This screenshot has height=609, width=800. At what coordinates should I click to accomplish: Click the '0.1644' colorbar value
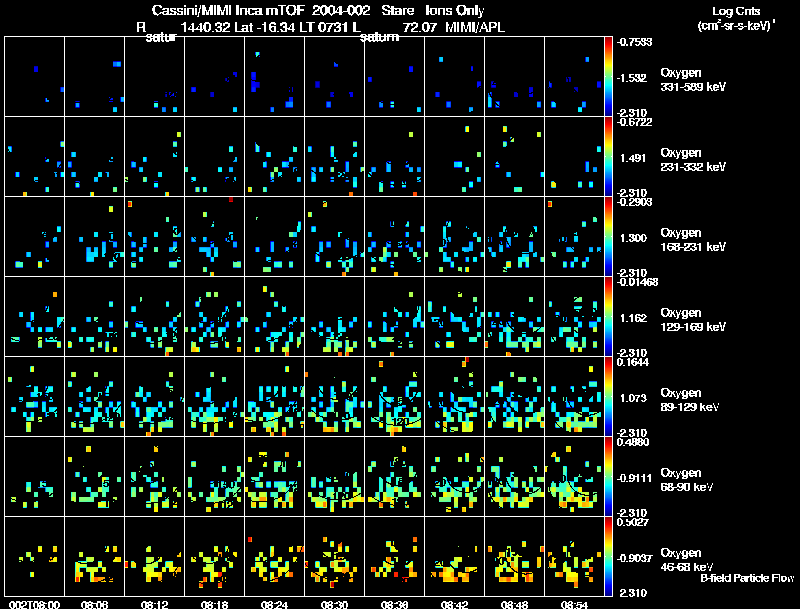[x=633, y=362]
